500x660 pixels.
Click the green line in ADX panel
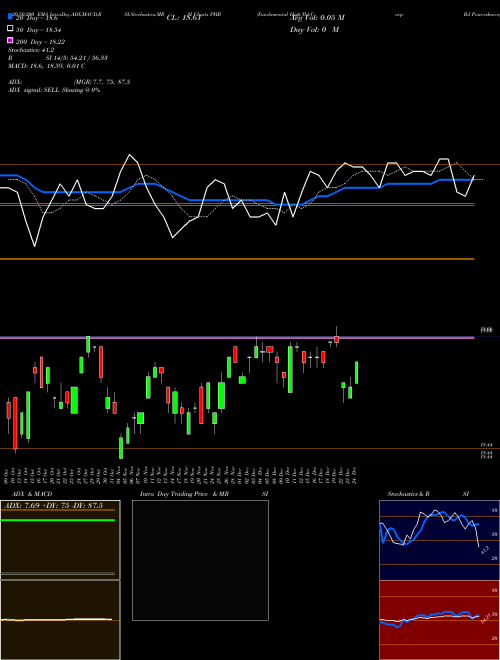coord(58,520)
